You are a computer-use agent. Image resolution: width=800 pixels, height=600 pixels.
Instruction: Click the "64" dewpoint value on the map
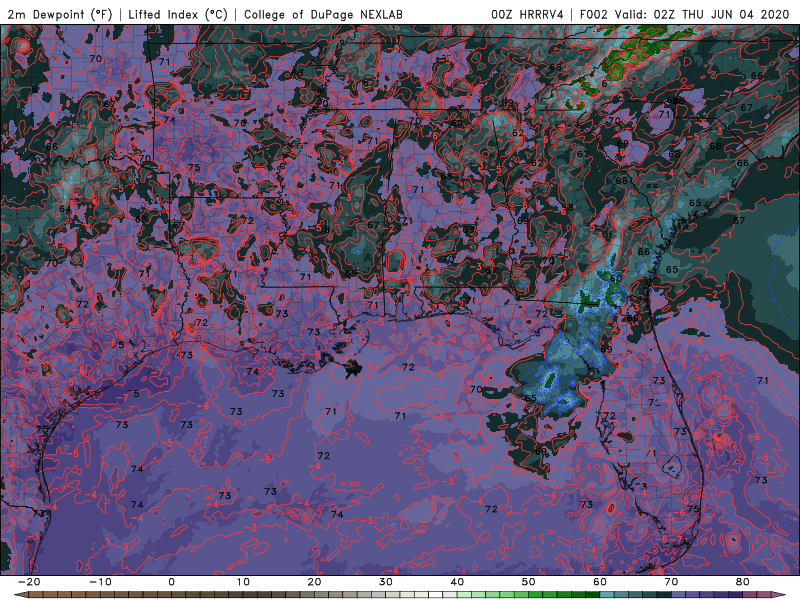coord(65,209)
